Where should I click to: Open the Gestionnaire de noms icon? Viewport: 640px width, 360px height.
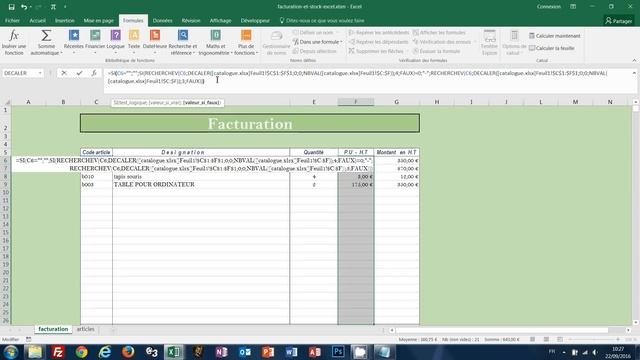tap(276, 36)
